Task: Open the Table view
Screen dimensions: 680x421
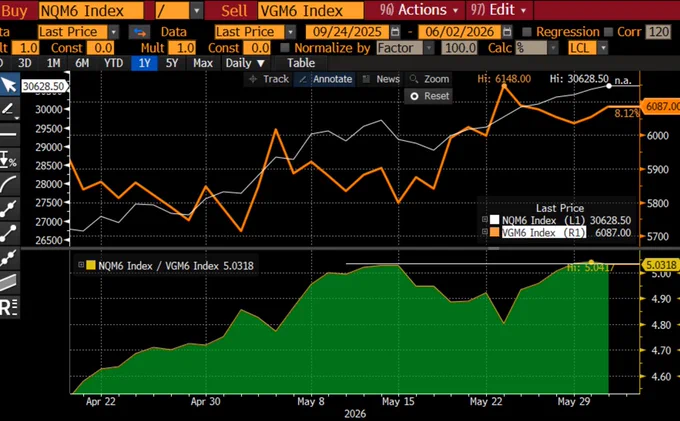Action: (301, 63)
